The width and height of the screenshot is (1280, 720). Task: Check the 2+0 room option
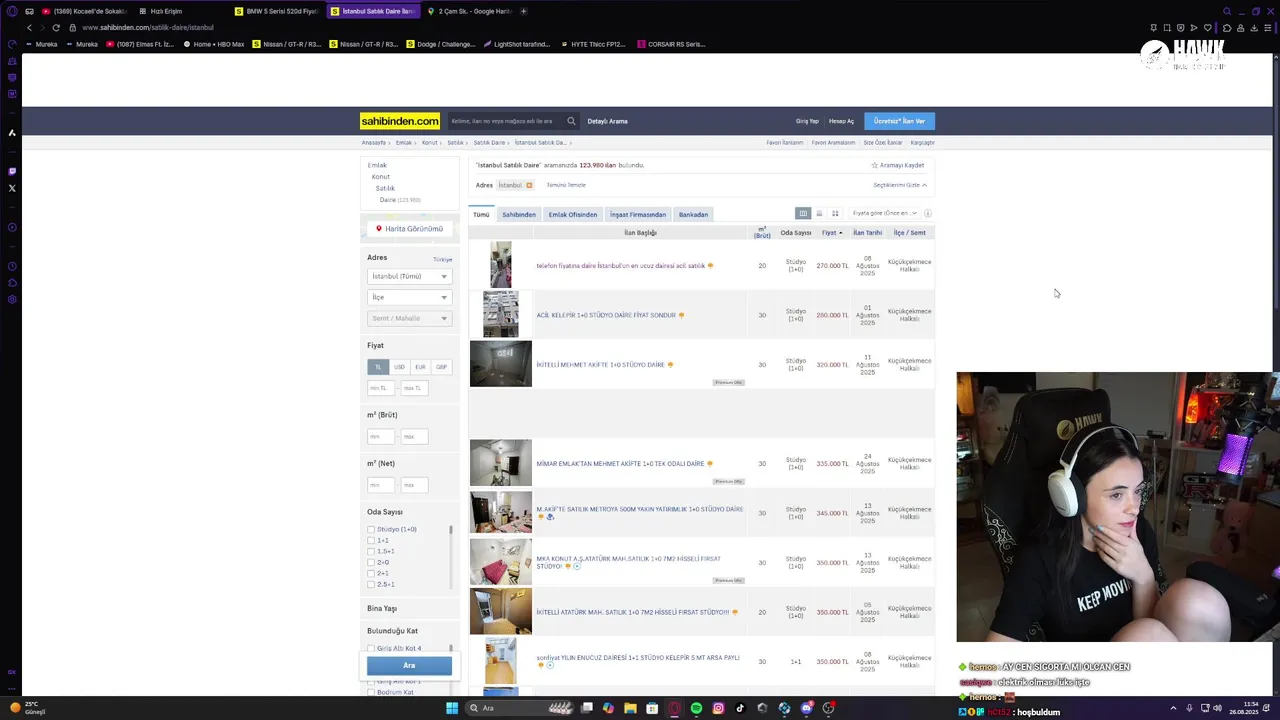click(x=371, y=562)
